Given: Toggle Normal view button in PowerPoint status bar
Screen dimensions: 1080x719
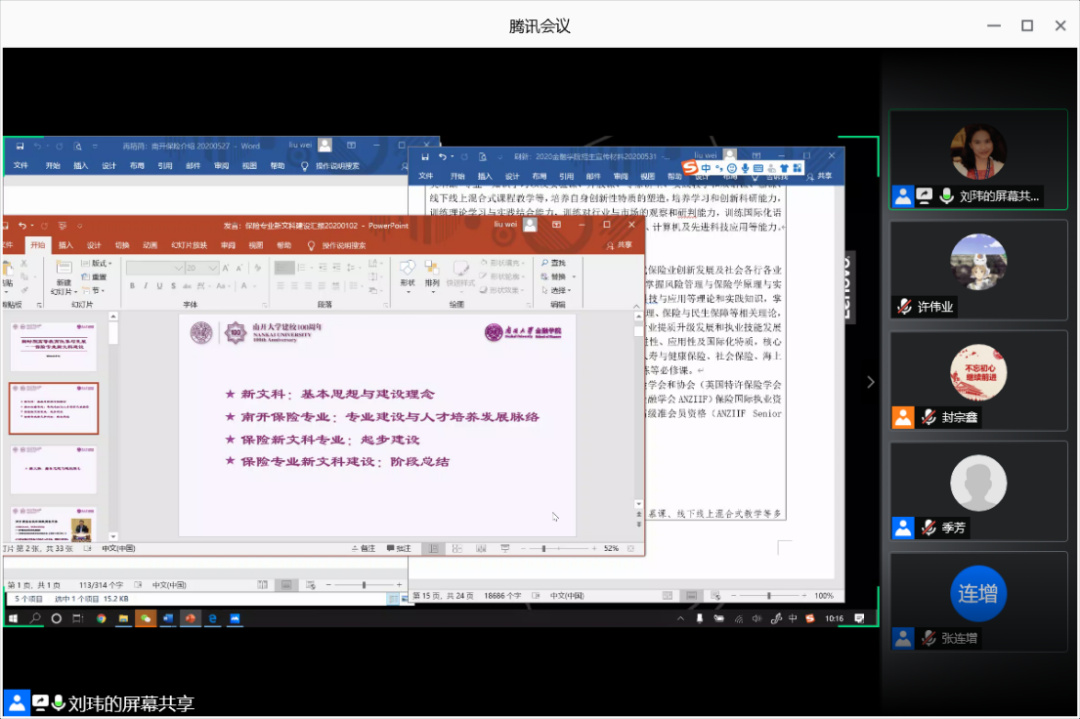Looking at the screenshot, I should click(433, 548).
